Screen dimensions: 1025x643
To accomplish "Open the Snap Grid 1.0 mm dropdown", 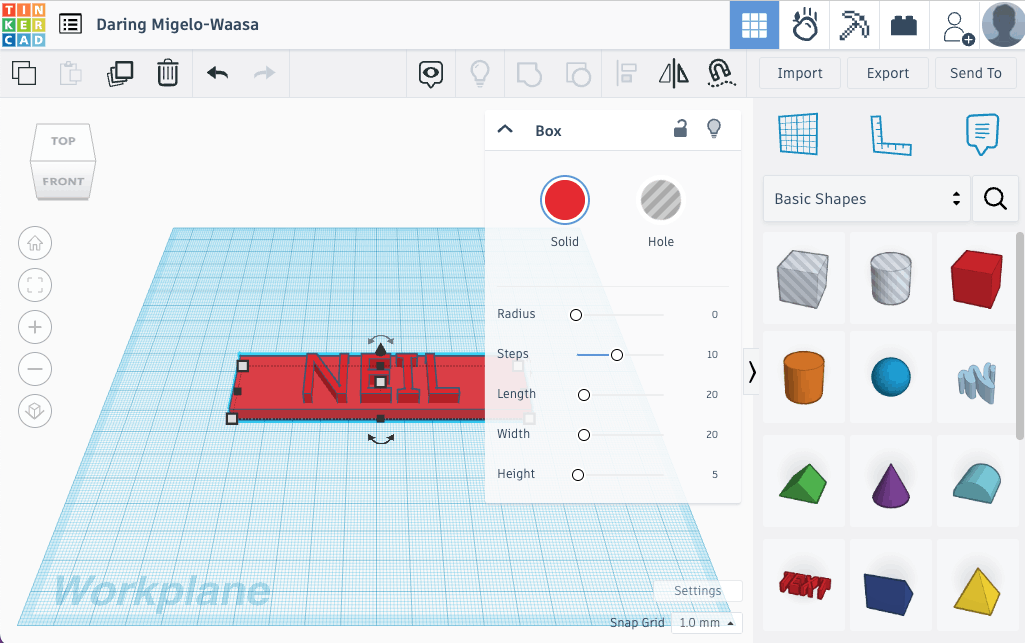I will pos(706,623).
